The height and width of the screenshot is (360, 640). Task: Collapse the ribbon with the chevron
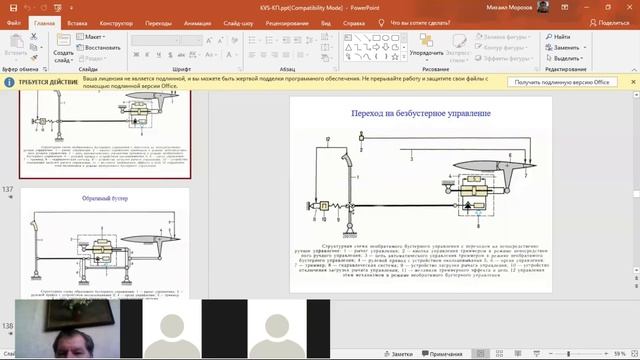coord(634,69)
